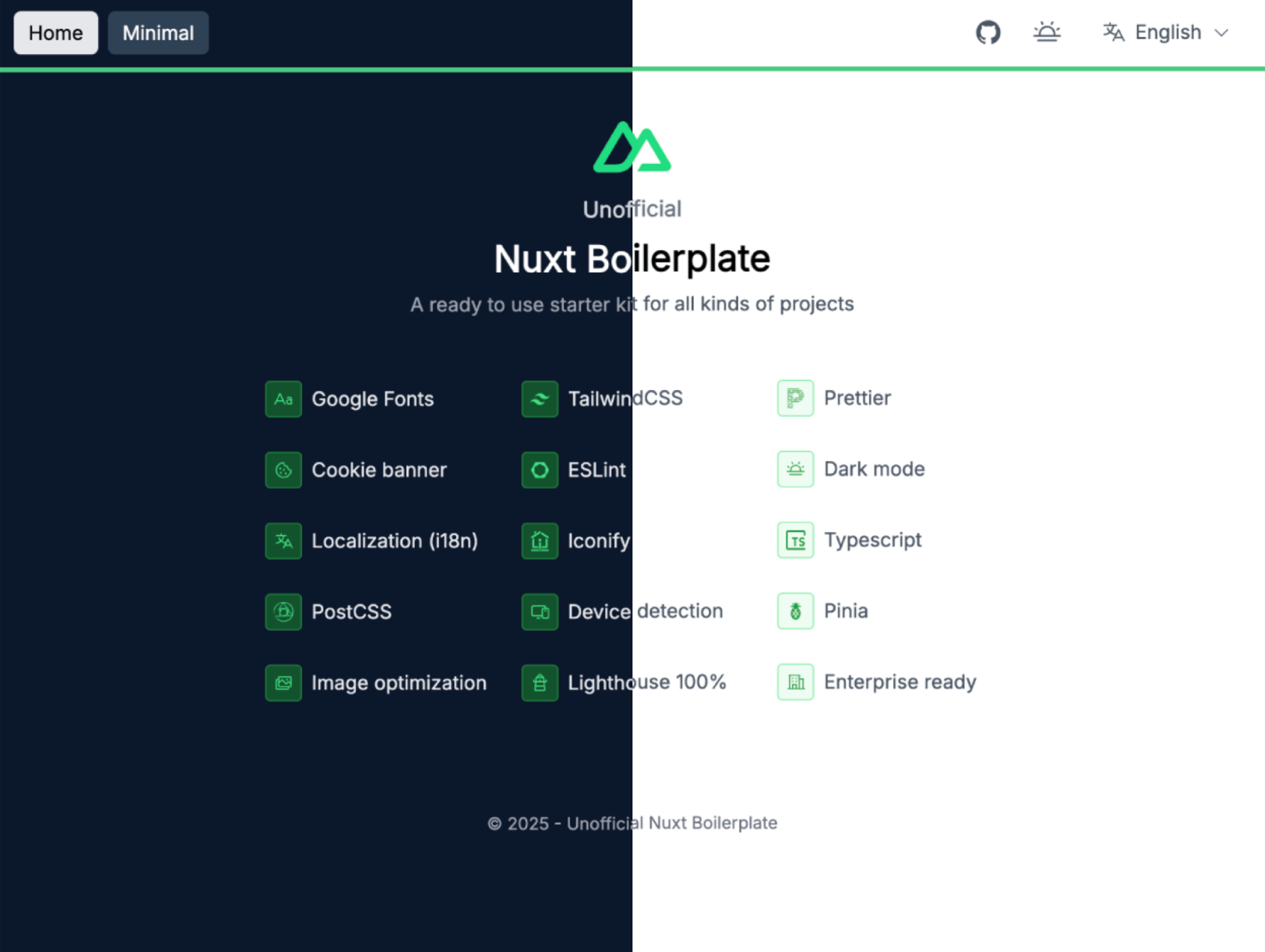Screen dimensions: 1265x952
Task: Click the footer copyright text
Action: pos(632,824)
